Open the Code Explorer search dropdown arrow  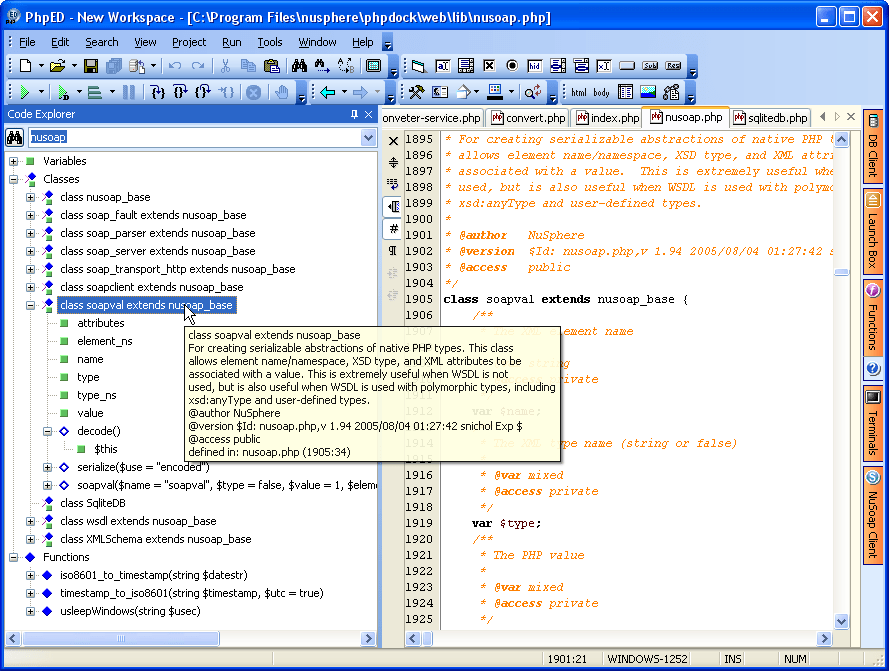369,138
